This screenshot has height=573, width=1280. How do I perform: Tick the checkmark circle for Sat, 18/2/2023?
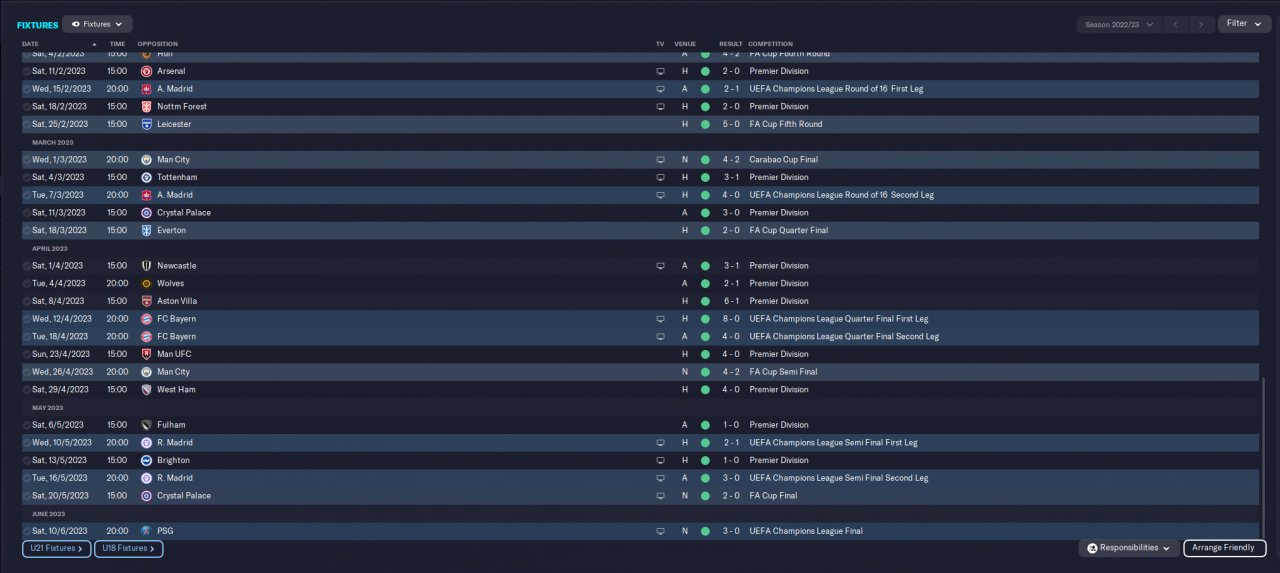(27, 106)
